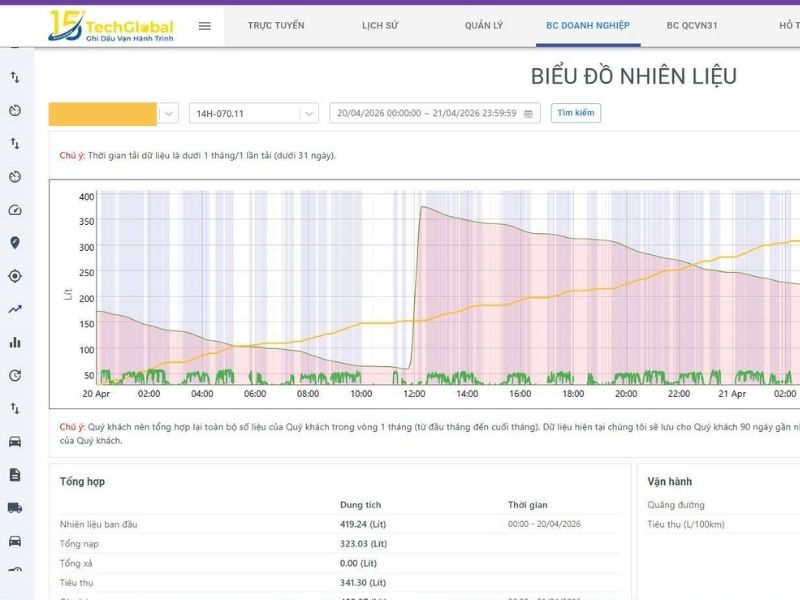Switch to the TRỰC TUYẾN tab

click(276, 26)
